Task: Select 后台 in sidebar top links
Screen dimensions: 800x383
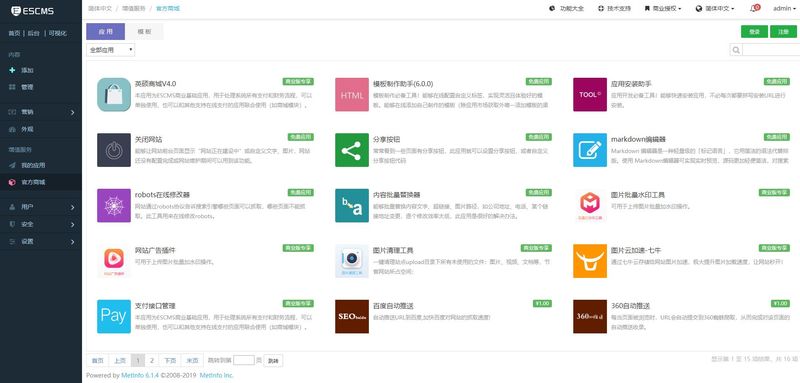Action: 33,33
